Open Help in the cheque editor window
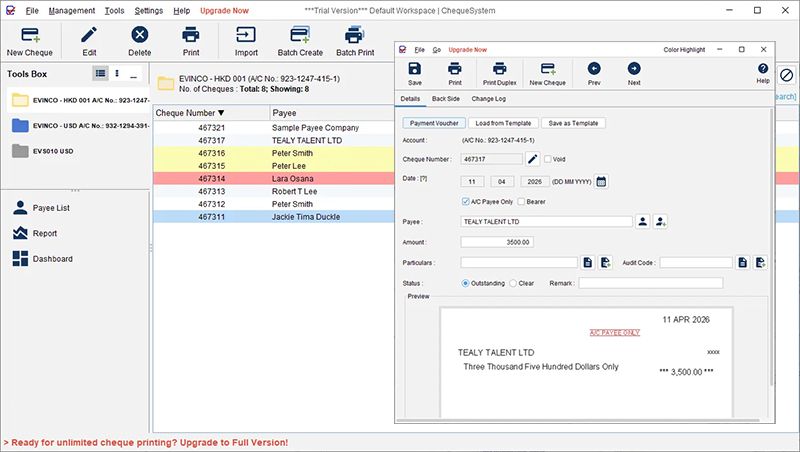This screenshot has width=800, height=452. [763, 73]
